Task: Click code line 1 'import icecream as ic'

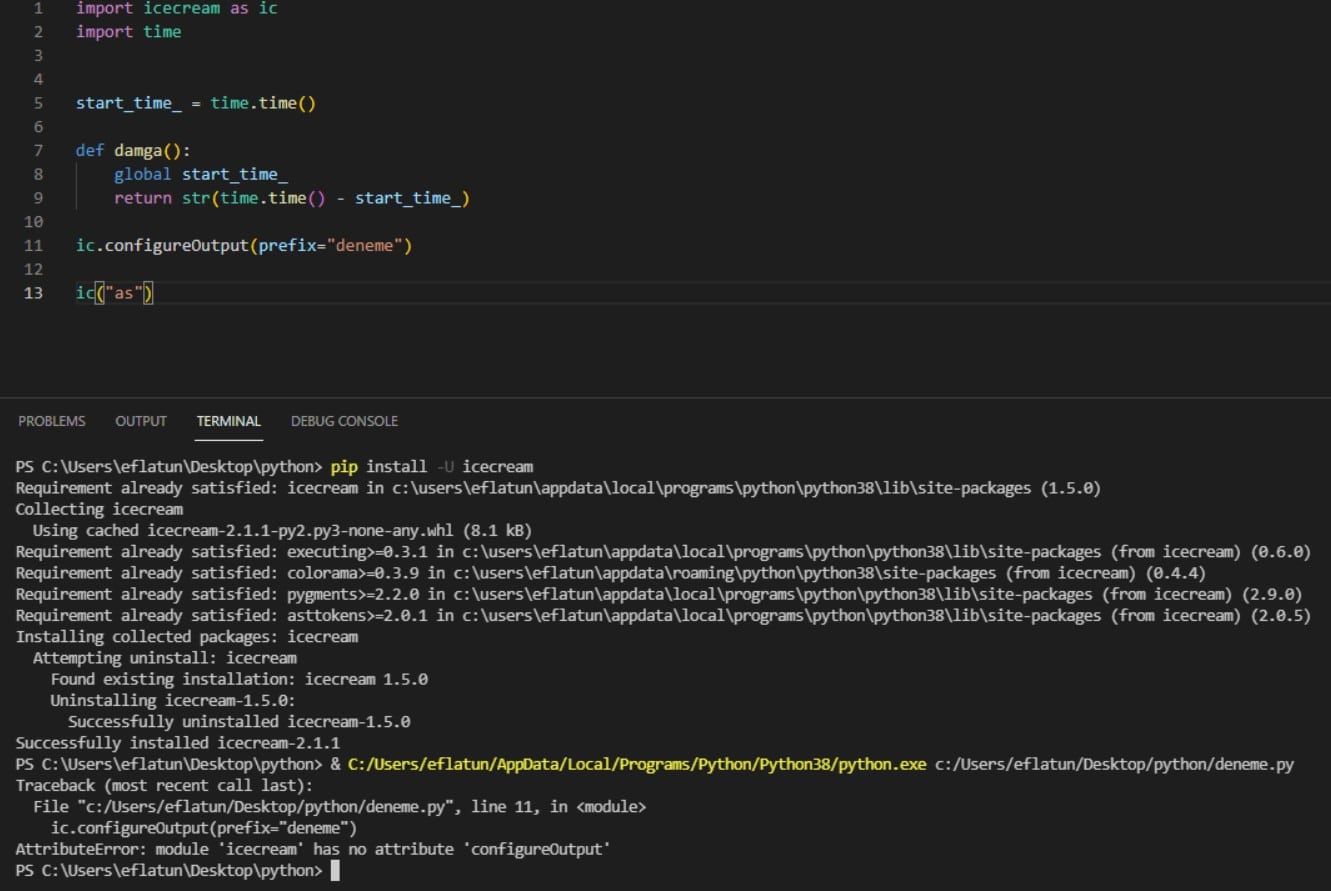Action: point(177,8)
